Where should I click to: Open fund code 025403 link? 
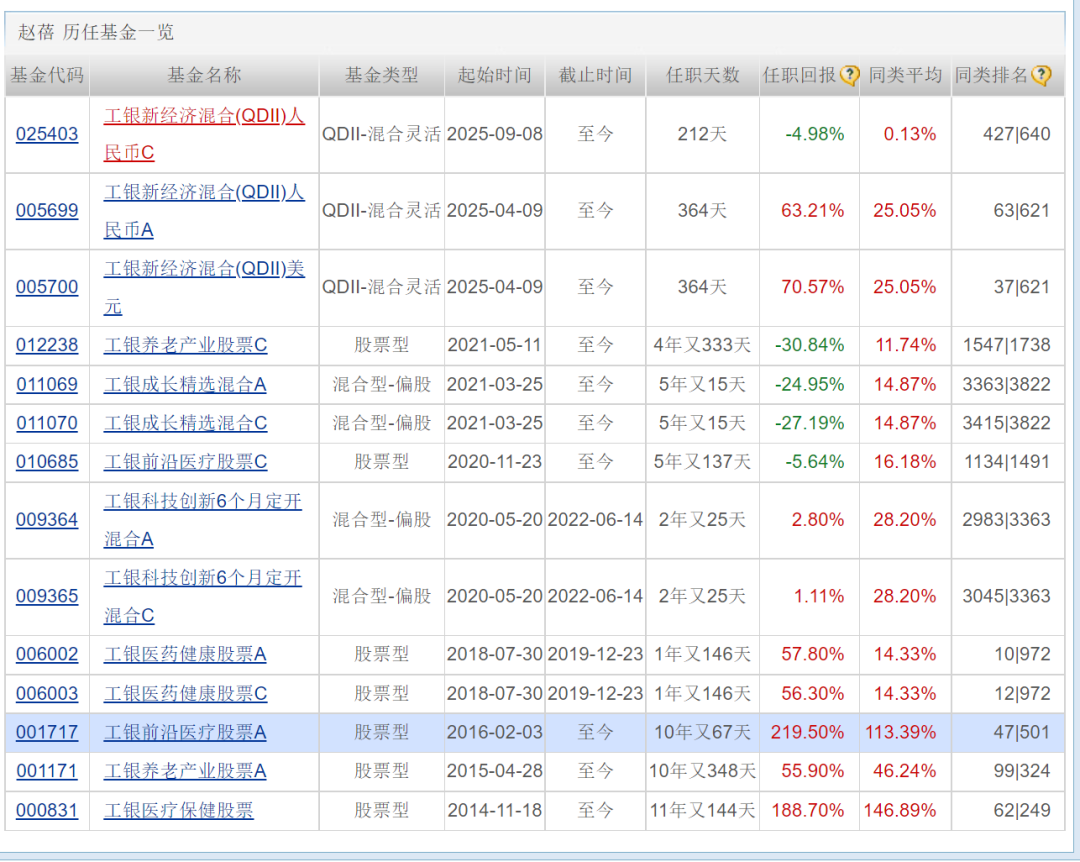[47, 134]
